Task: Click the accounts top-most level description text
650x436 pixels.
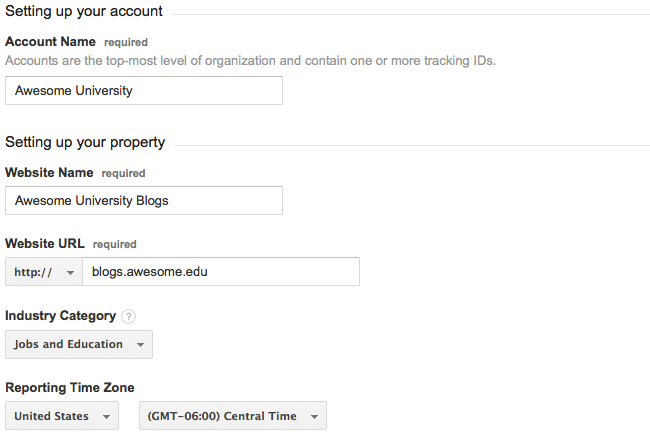Action: point(250,61)
